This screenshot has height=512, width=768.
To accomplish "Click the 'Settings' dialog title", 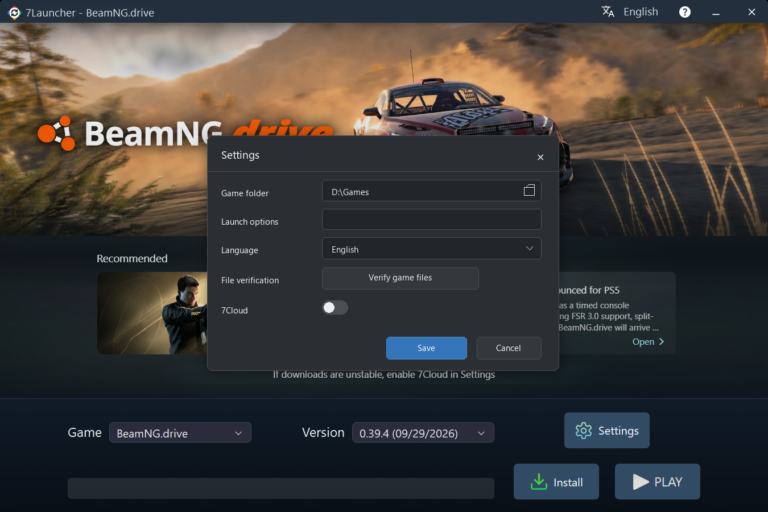I will click(240, 155).
